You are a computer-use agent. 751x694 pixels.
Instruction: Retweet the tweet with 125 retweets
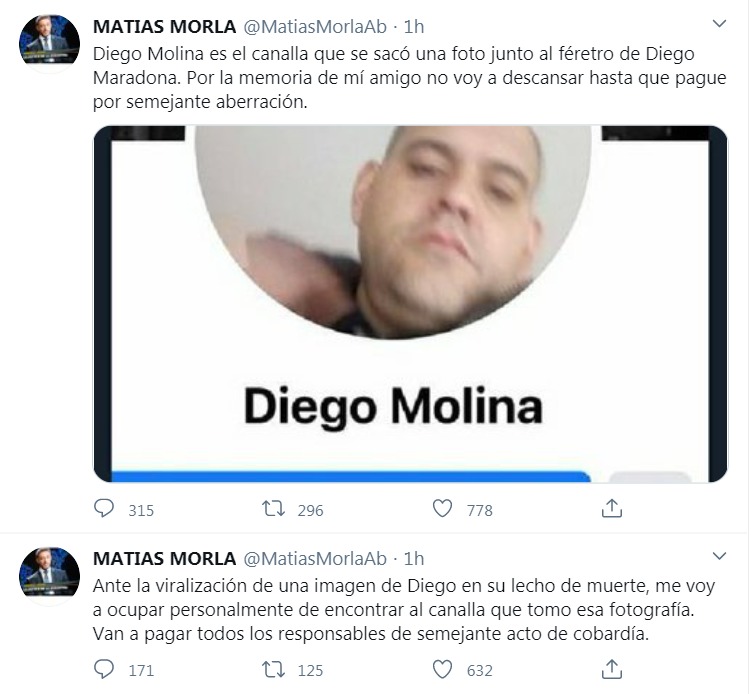pyautogui.click(x=273, y=669)
